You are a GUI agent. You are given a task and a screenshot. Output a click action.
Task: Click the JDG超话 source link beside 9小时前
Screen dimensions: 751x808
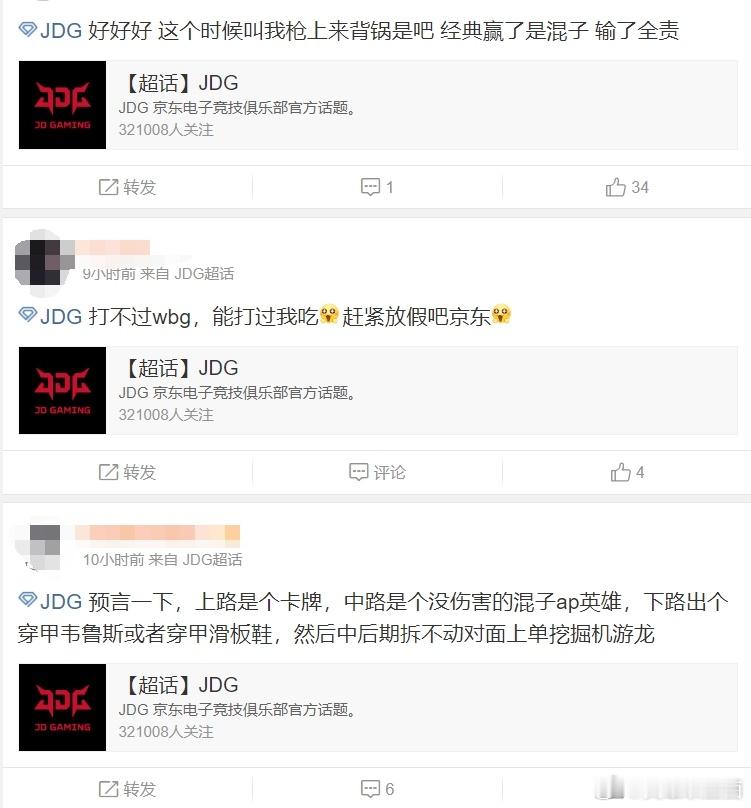coord(204,274)
